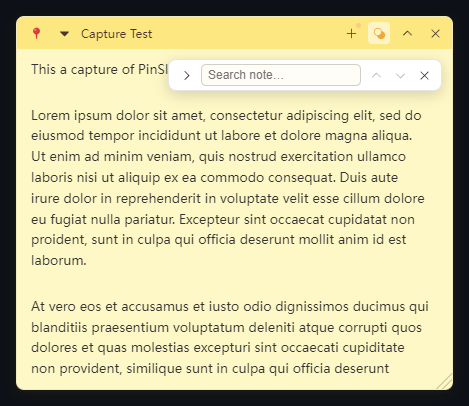Go to the next search match

(x=400, y=76)
